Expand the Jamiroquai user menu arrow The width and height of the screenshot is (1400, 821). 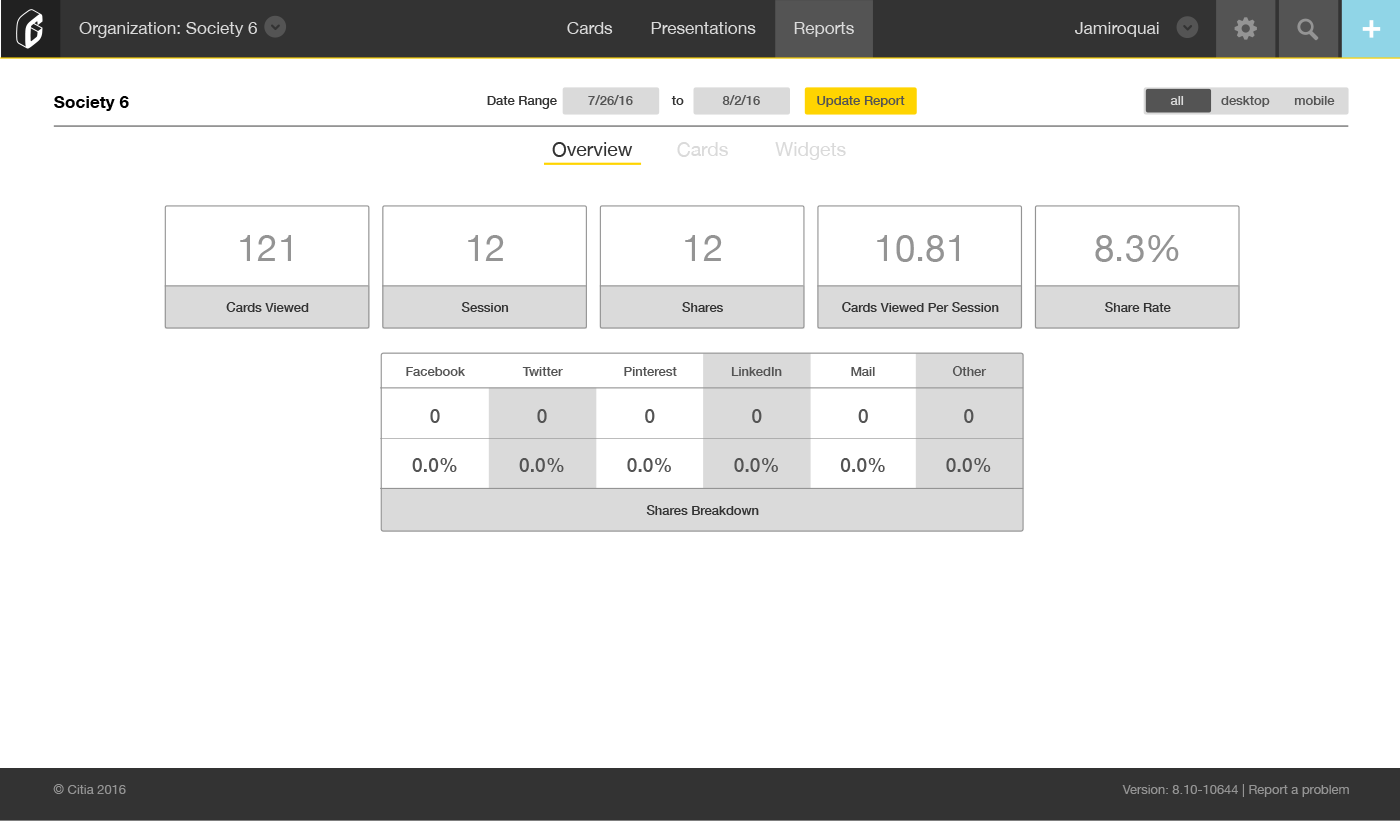1187,27
